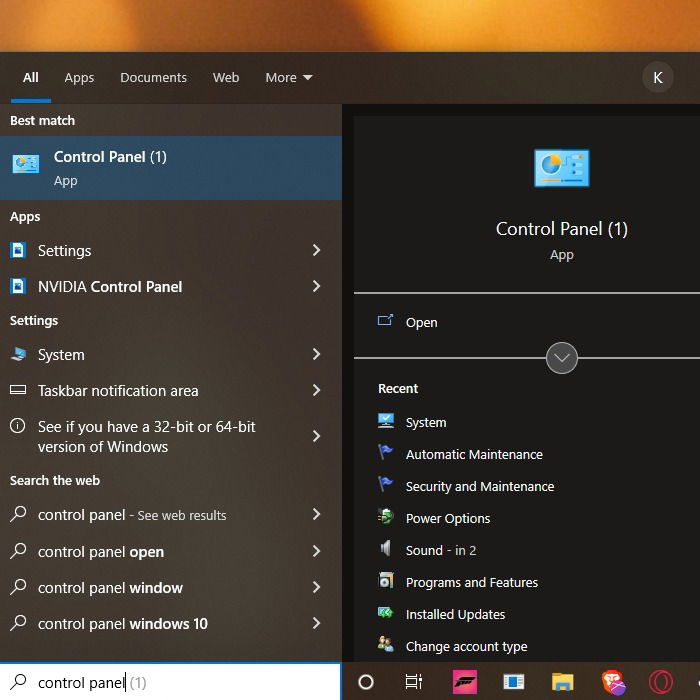
Task: Open File Explorer from the taskbar
Action: click(562, 682)
